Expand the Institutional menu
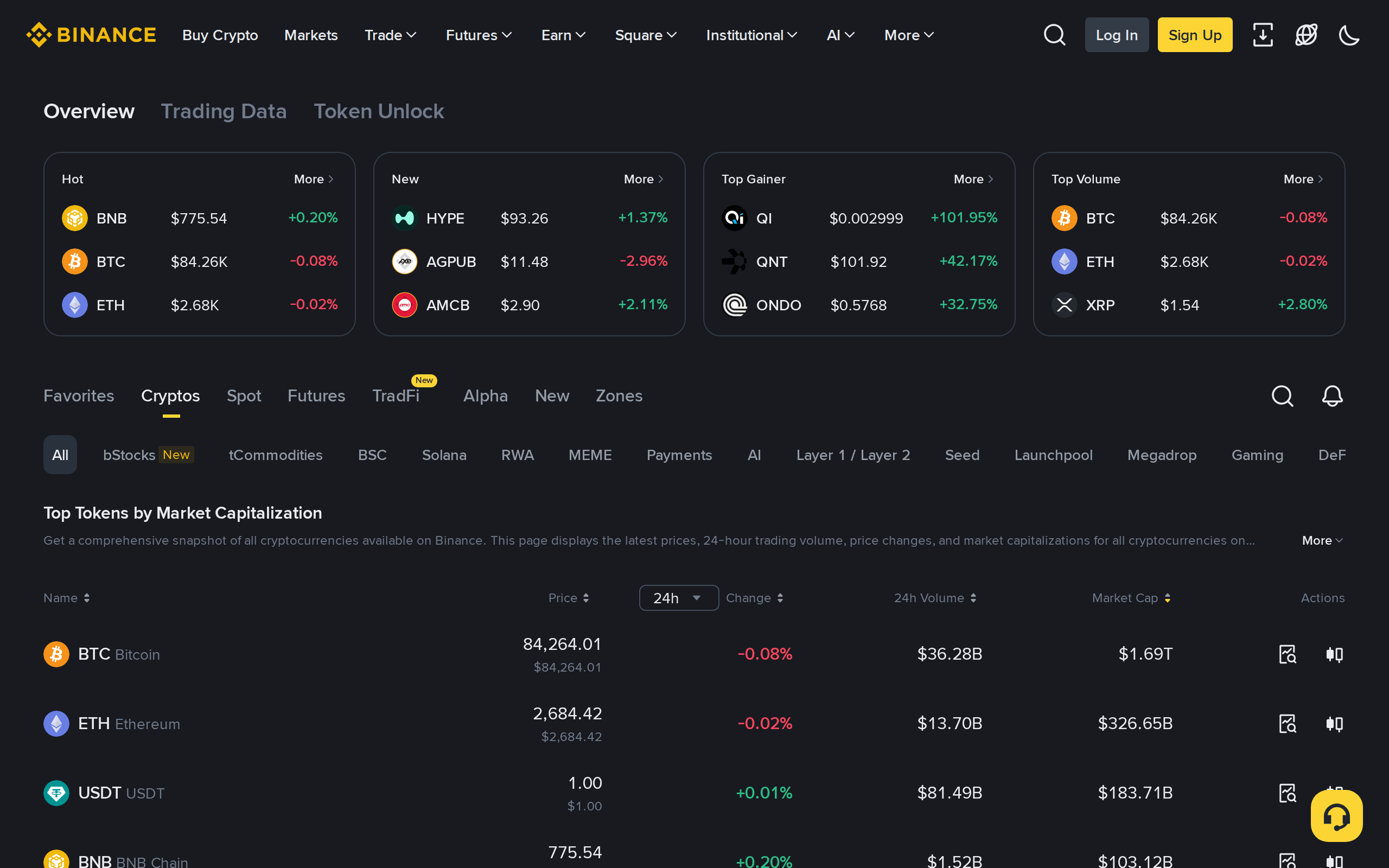 tap(751, 35)
